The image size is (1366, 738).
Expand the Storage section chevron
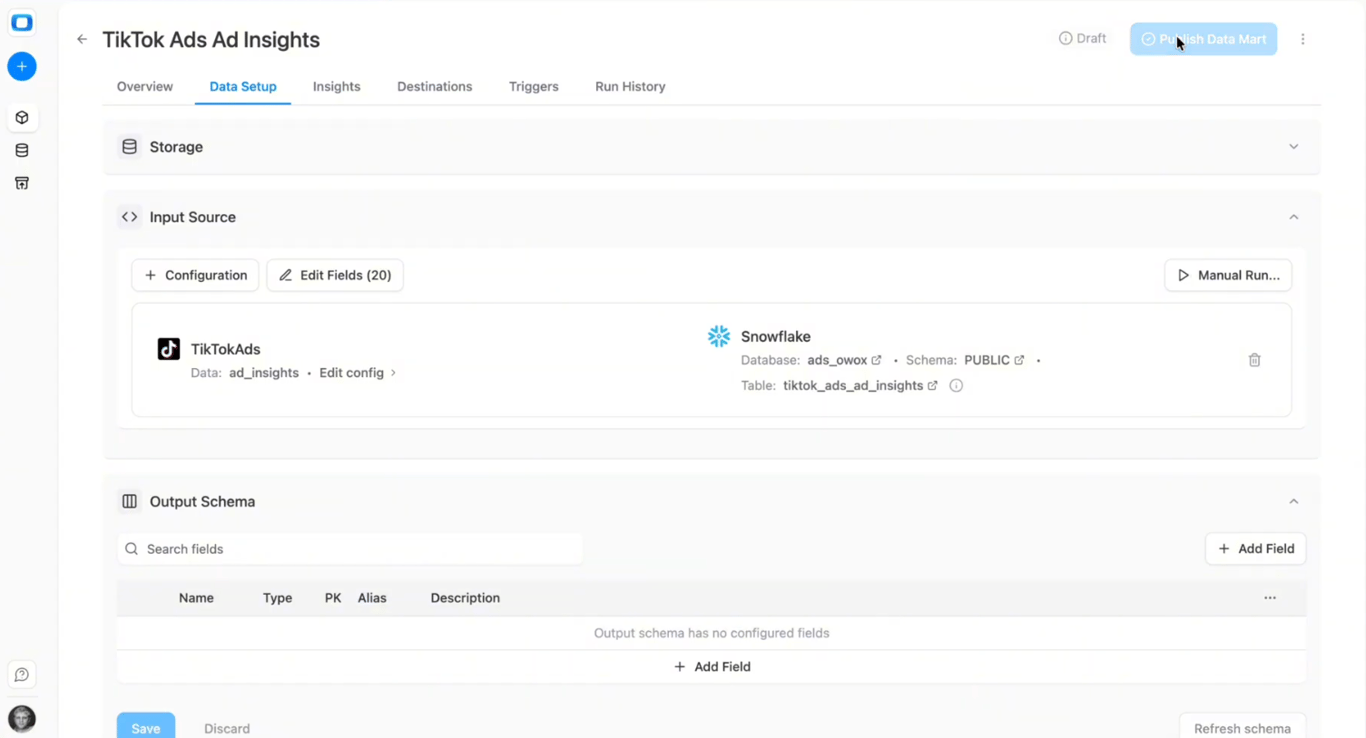(1294, 147)
